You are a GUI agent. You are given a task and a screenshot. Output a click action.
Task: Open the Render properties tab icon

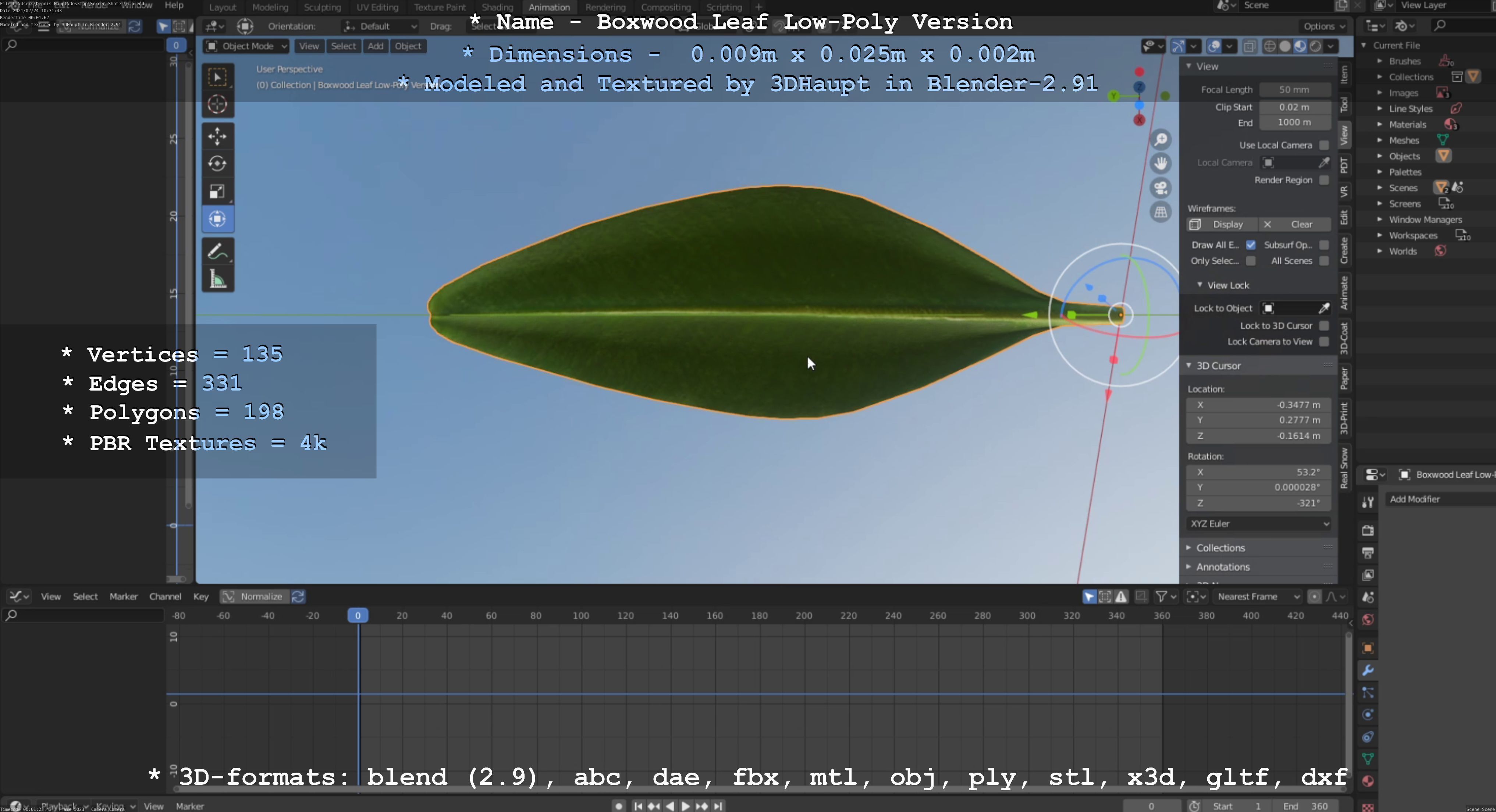1368,530
